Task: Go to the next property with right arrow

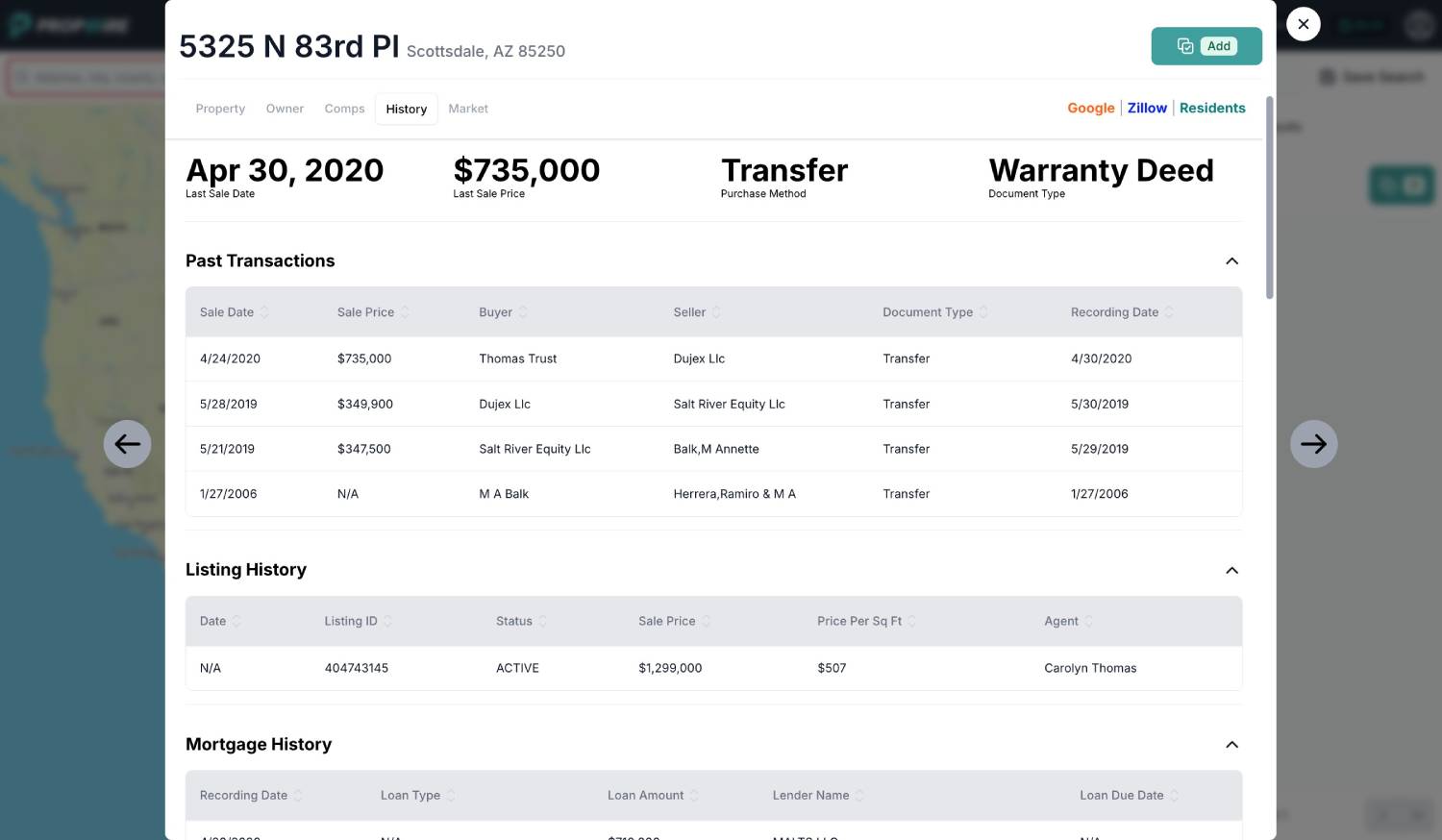Action: (x=1313, y=444)
